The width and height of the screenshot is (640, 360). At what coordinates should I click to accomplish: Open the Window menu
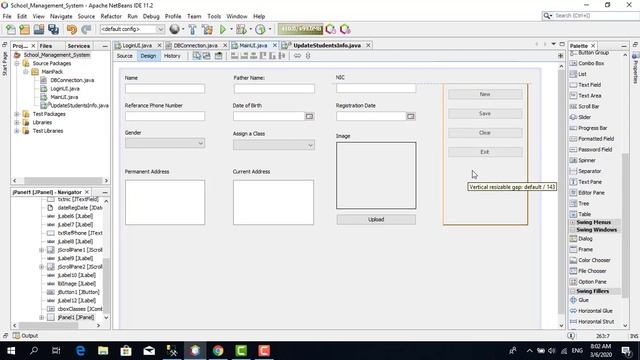(x=237, y=16)
